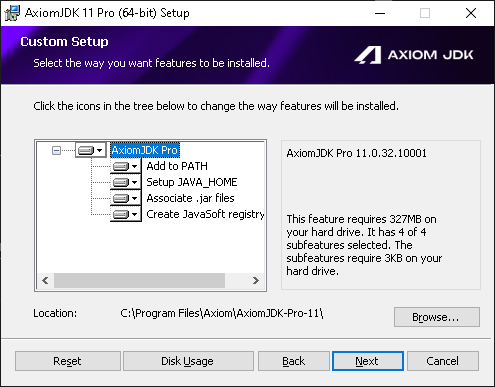This screenshot has width=495, height=387.
Task: Click the installer icon in the title bar
Action: click(x=12, y=13)
